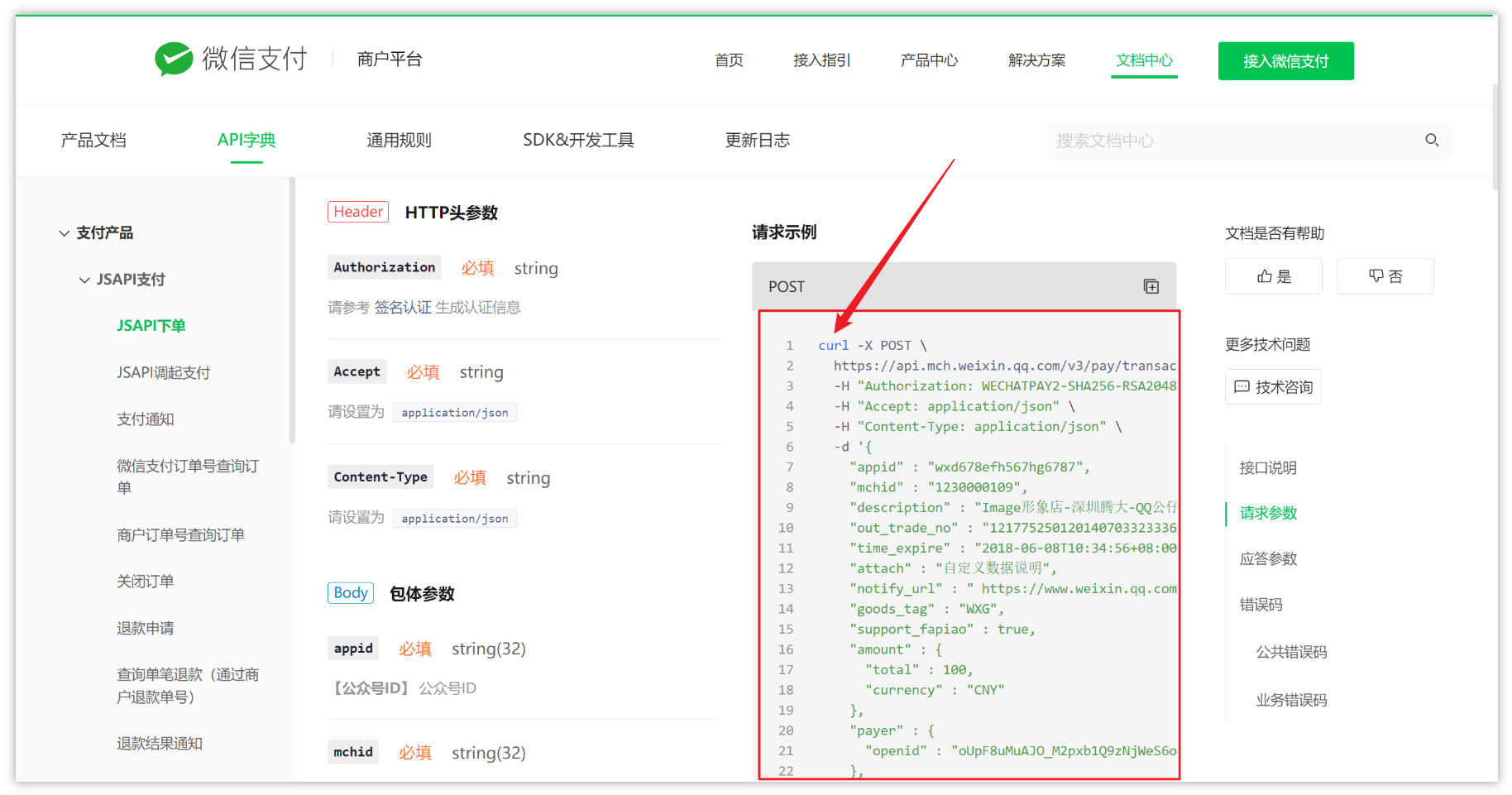The image size is (1512, 795).
Task: Click the Authorization parameter name
Action: pyautogui.click(x=385, y=267)
